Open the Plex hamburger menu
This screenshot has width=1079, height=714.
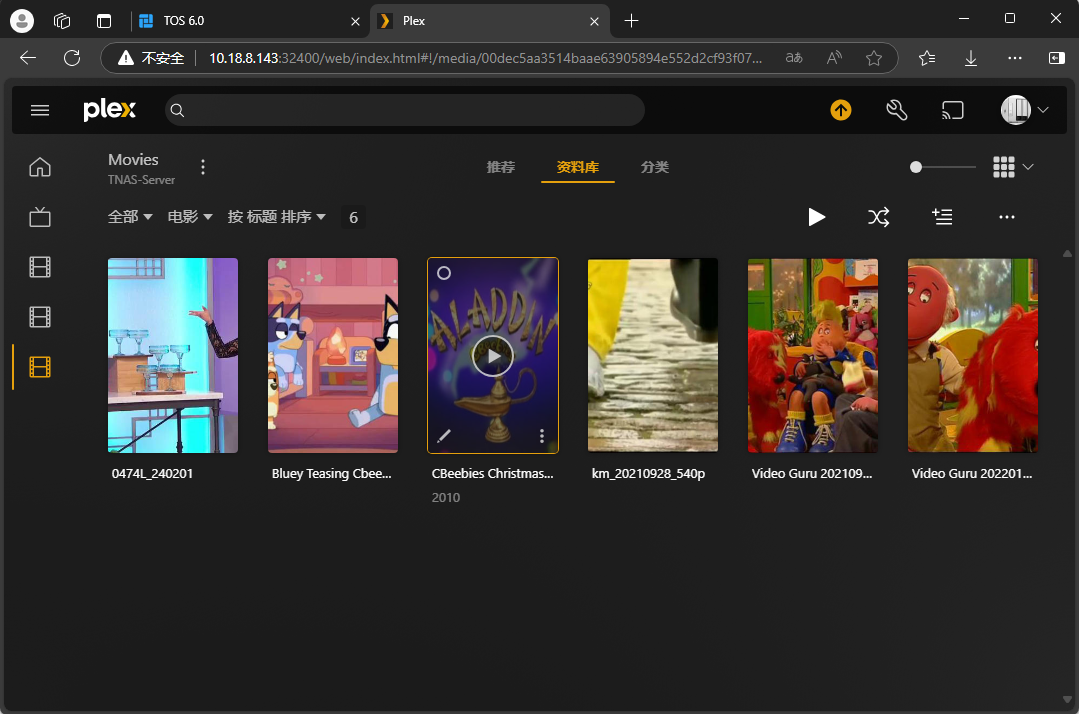pyautogui.click(x=40, y=110)
